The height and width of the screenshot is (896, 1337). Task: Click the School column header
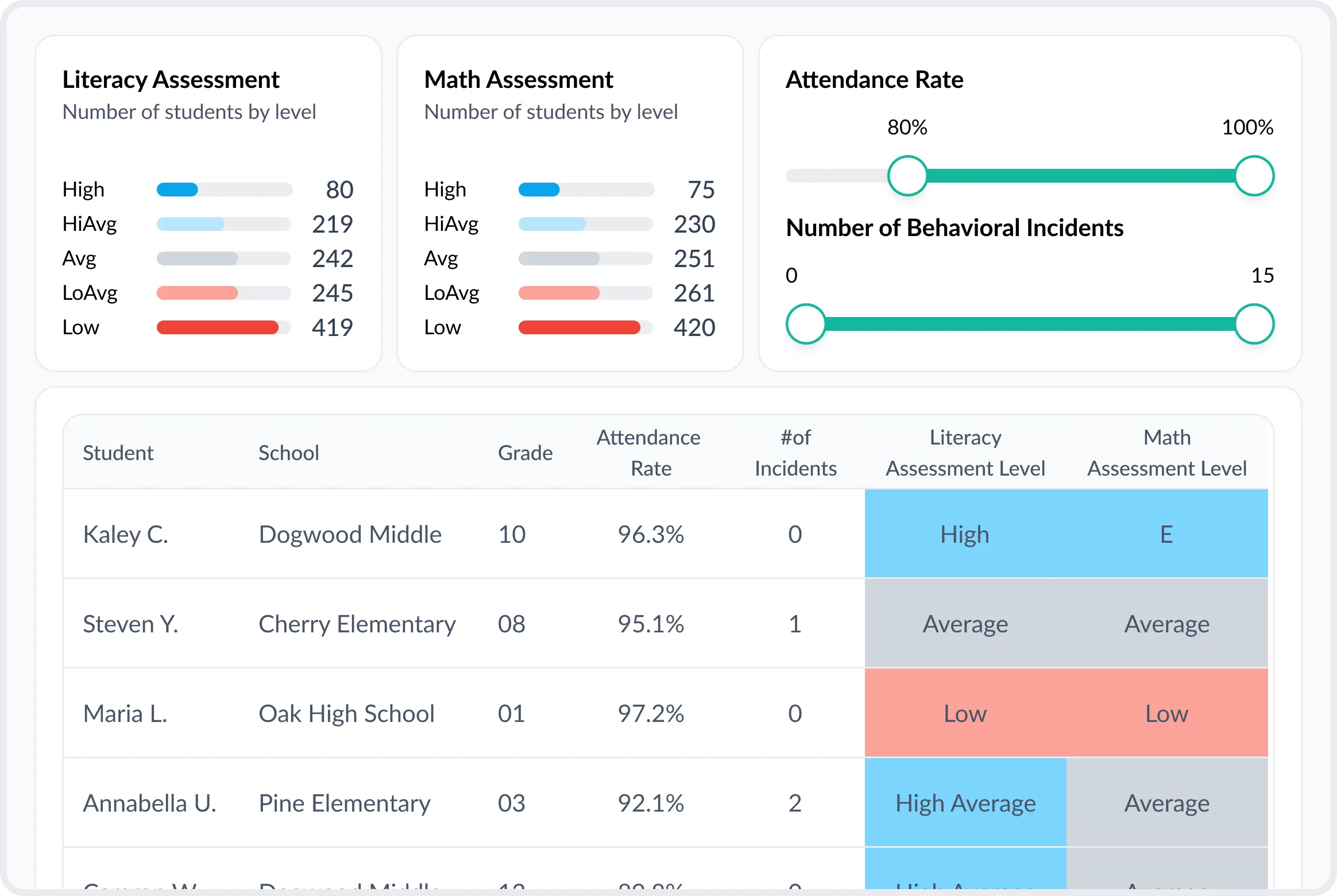pos(289,453)
